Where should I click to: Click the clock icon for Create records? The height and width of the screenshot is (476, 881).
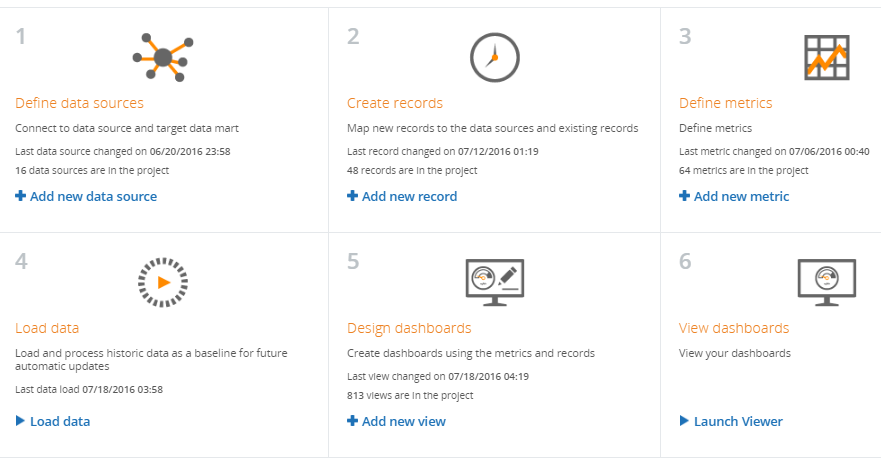495,57
